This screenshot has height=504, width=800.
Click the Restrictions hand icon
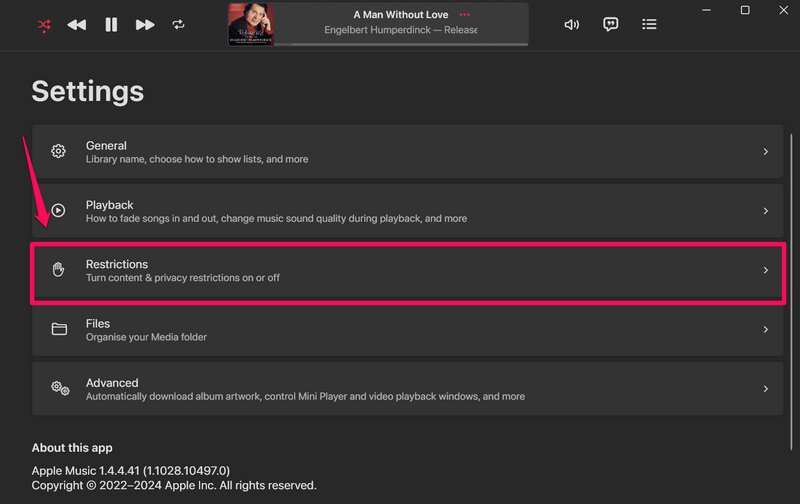(x=59, y=270)
